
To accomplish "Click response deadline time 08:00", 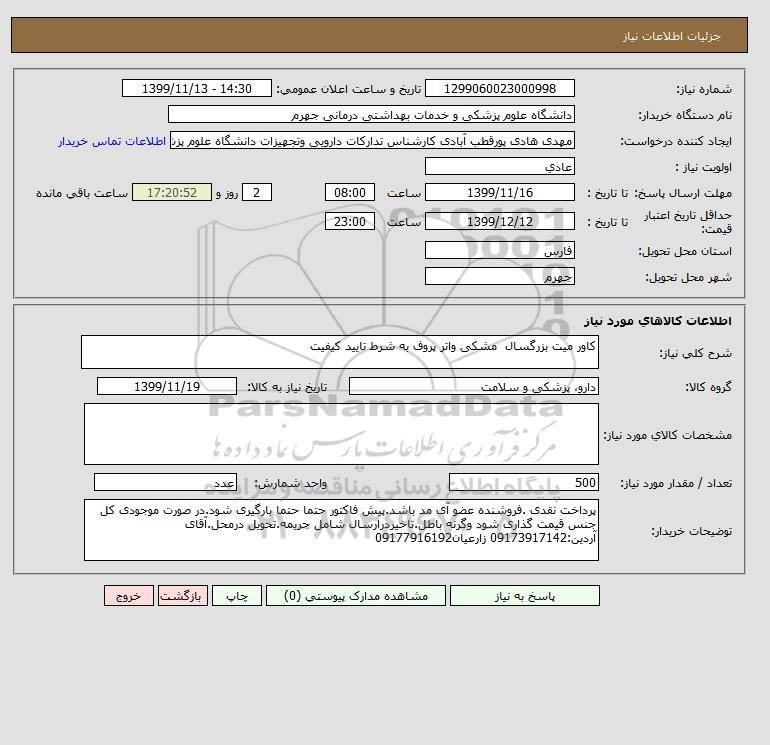I will coord(350,193).
